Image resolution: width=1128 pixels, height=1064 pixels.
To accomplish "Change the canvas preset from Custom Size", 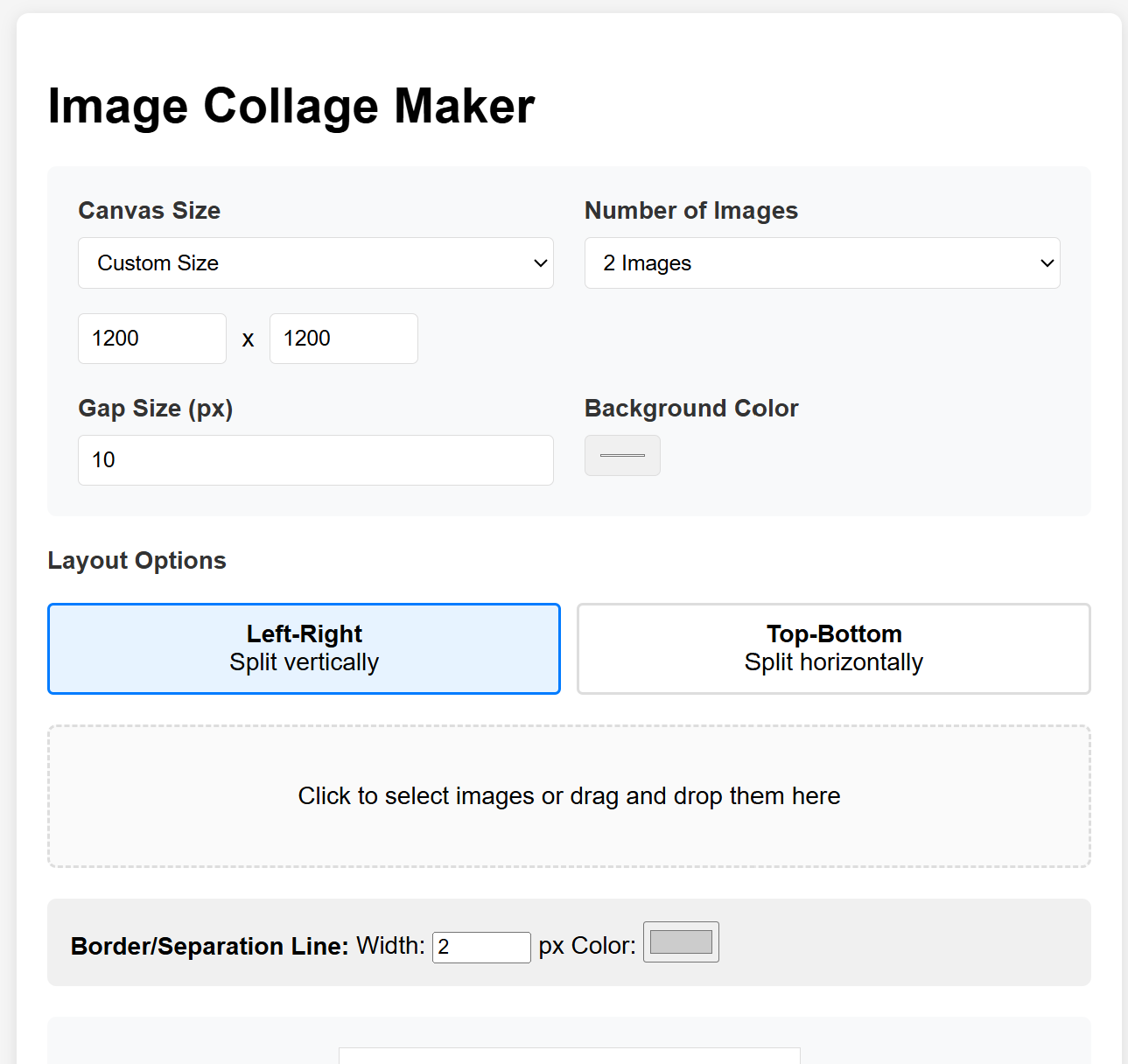I will (x=315, y=262).
